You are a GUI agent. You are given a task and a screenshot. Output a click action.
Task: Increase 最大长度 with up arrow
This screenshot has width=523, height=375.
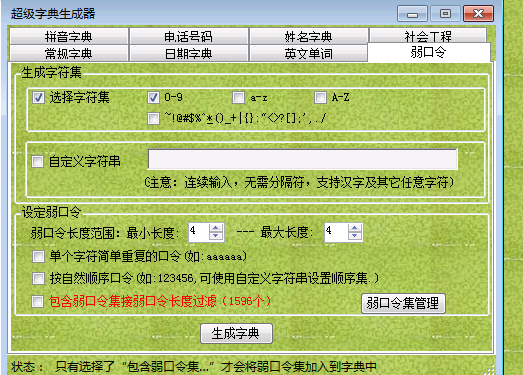point(355,228)
